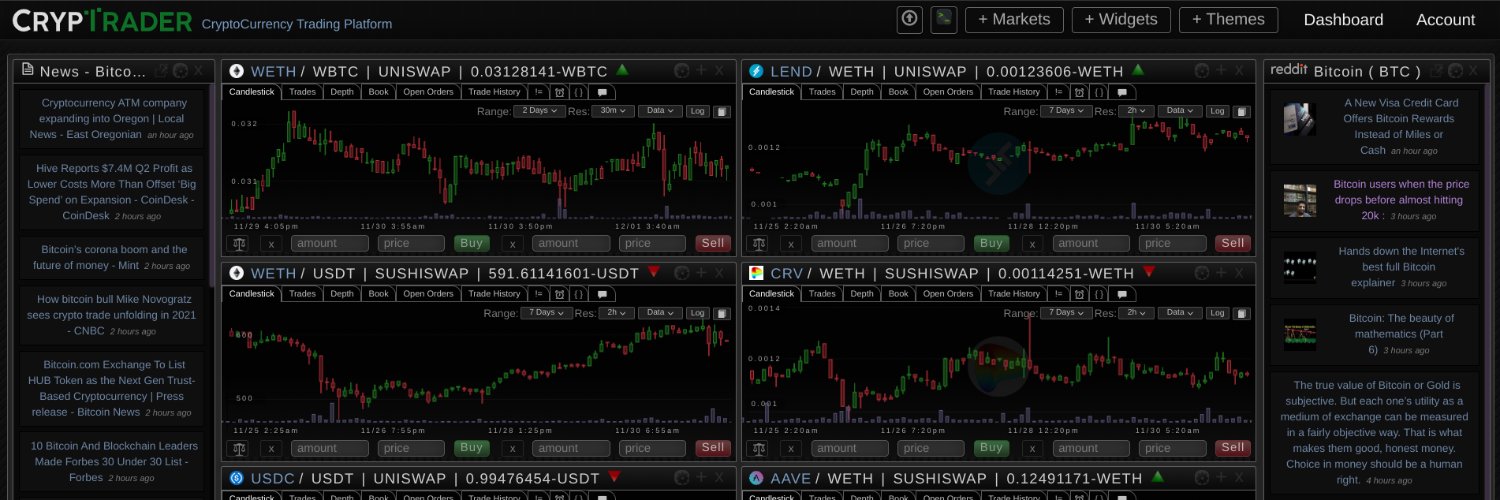Open settings gear of WETH/WBTC panel
The image size is (1500, 500).
682,71
